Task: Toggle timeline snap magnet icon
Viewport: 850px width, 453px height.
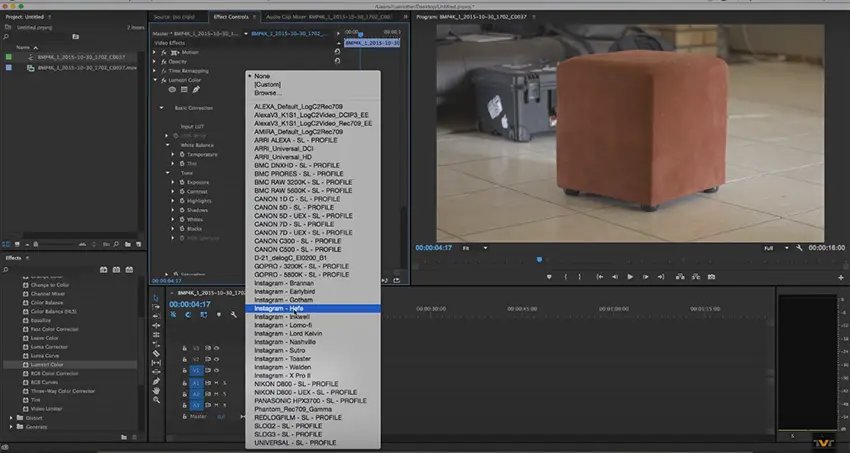Action: (x=188, y=314)
